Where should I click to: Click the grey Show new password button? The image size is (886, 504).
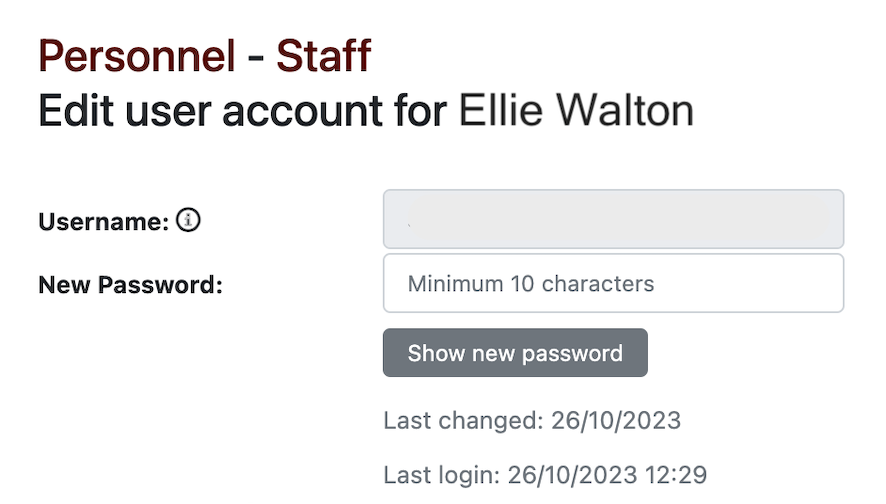coord(515,353)
